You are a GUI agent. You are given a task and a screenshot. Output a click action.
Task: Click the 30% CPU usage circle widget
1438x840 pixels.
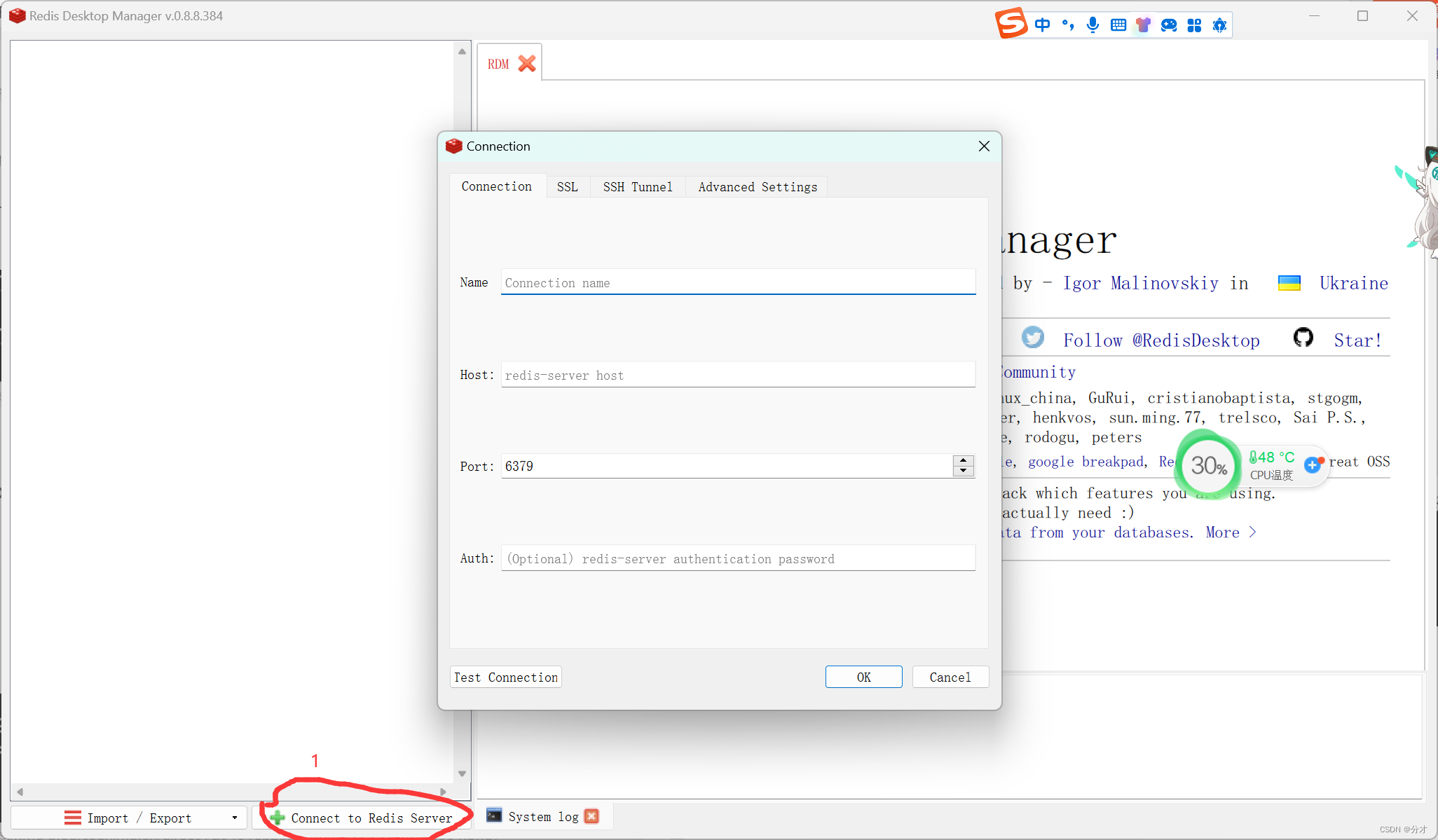pyautogui.click(x=1209, y=465)
